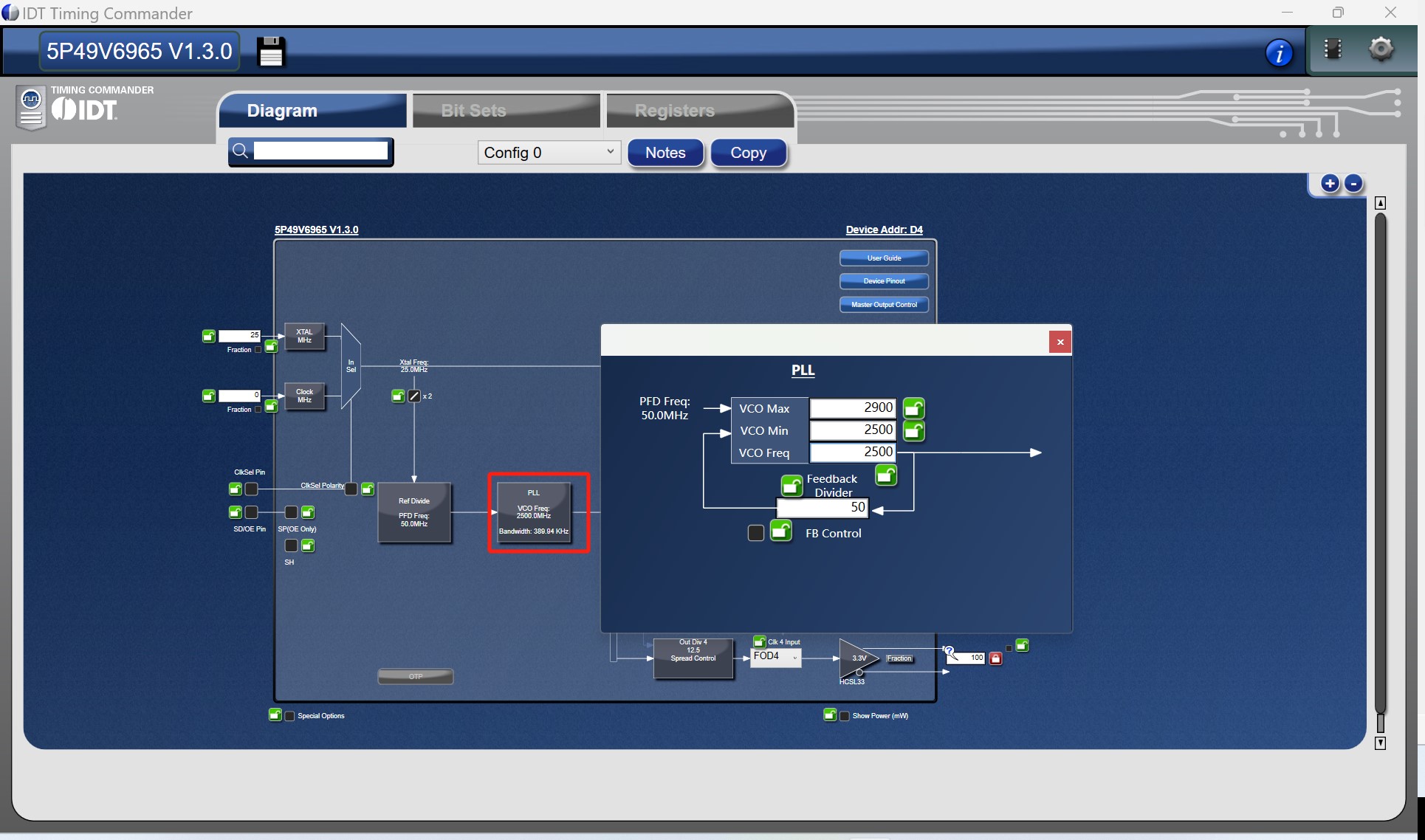
Task: Enable the FB Control checkbox
Action: 756,533
